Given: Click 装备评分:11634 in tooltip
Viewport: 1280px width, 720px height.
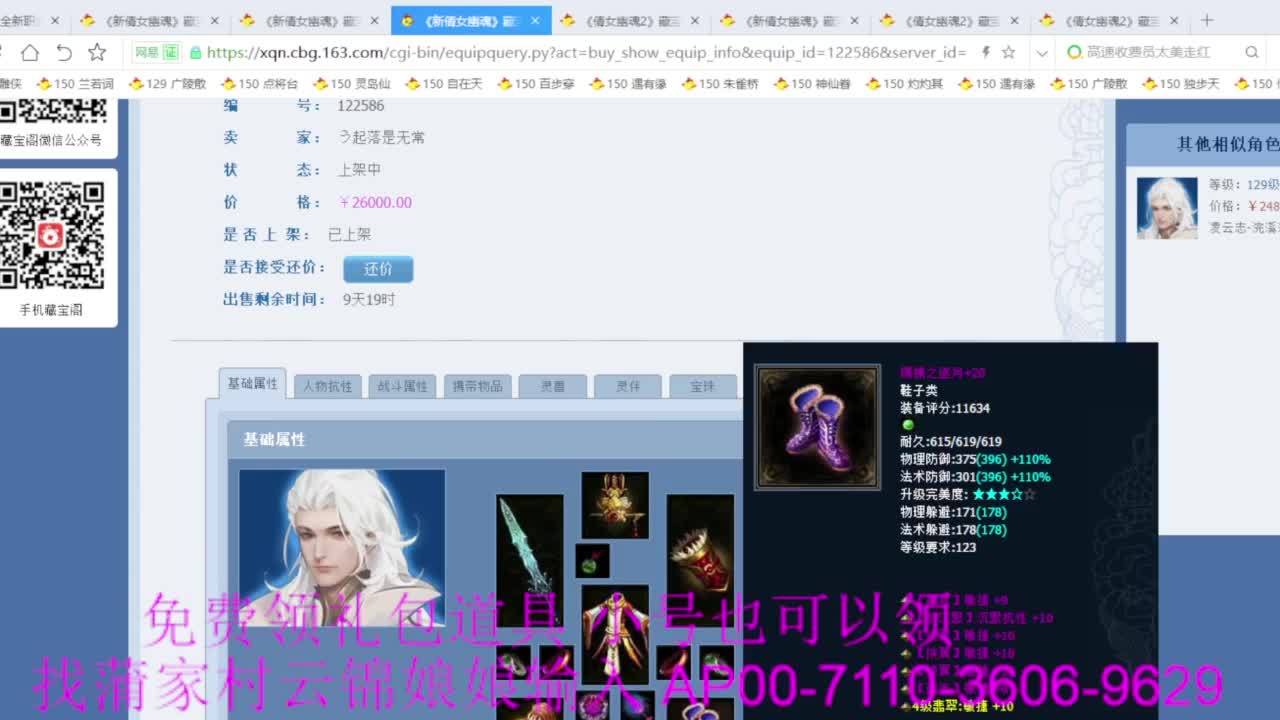Looking at the screenshot, I should [945, 408].
